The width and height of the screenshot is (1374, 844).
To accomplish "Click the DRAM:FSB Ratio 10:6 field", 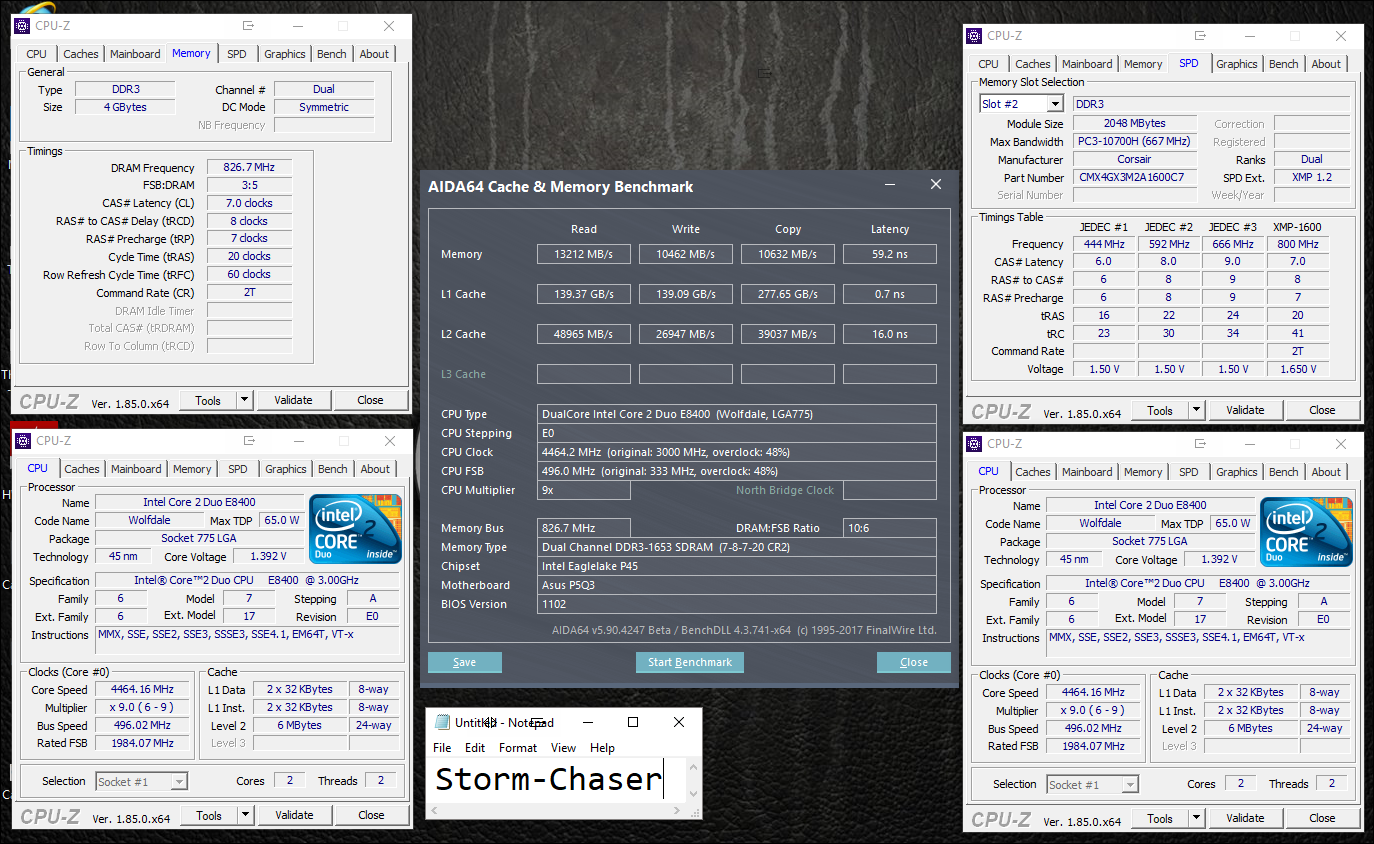I will click(890, 528).
